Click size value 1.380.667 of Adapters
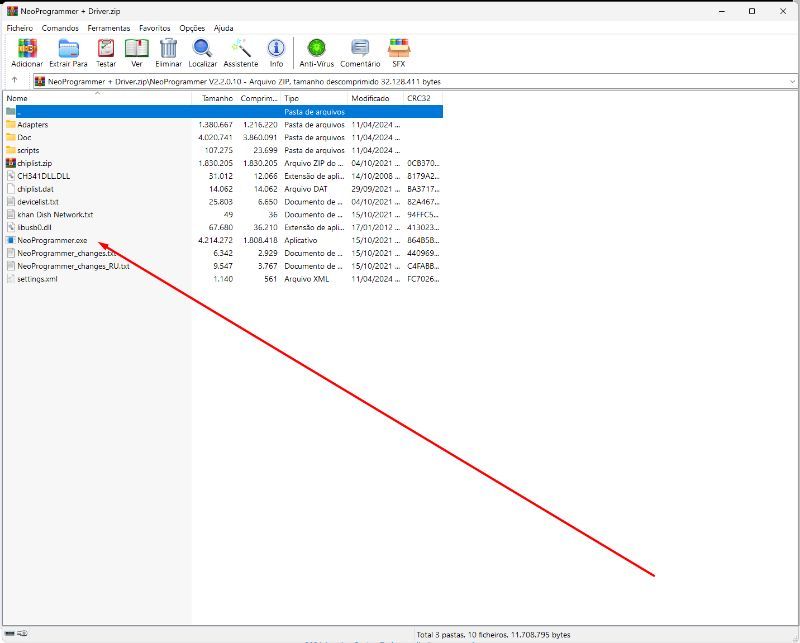800x643 pixels. (215, 124)
